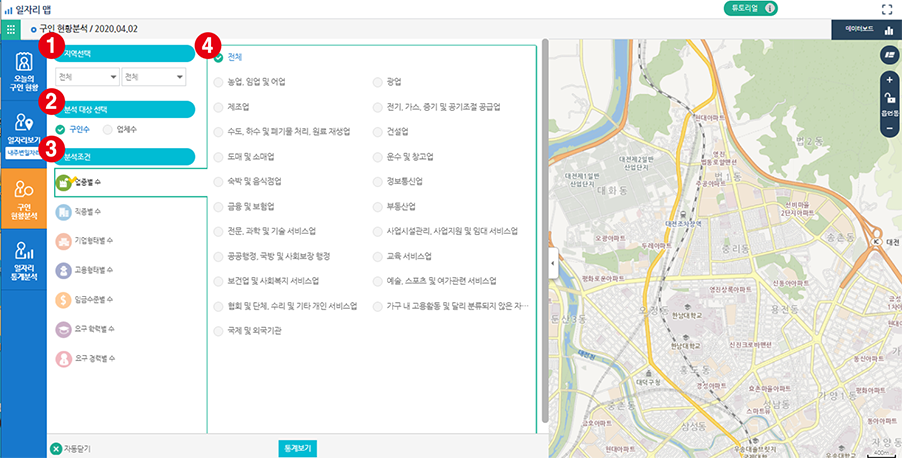The width and height of the screenshot is (902, 458).
Task: Choose the 건설업 option
Action: pyautogui.click(x=391, y=132)
